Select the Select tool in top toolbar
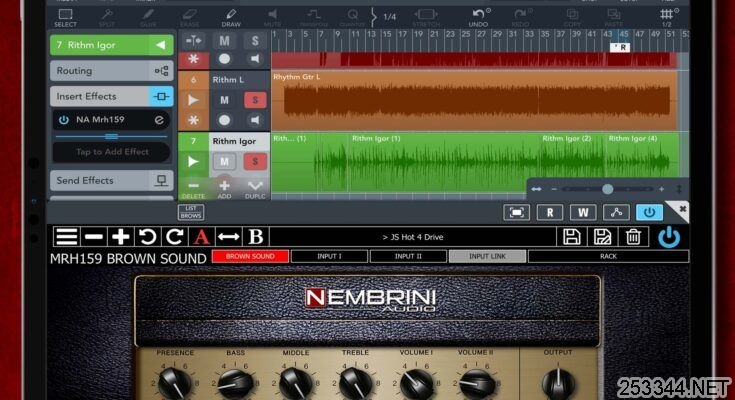Viewport: 735px width, 400px height. [x=65, y=18]
